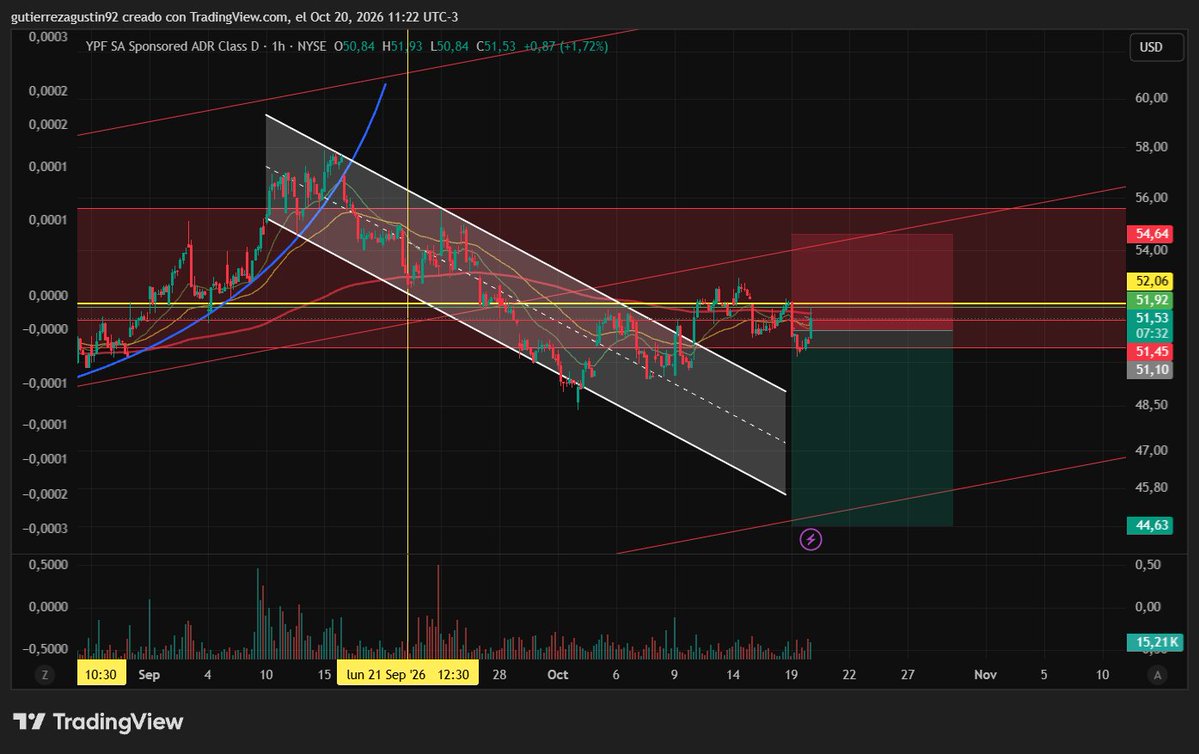Click the 58,00 price scale value
This screenshot has width=1199, height=754.
[x=1151, y=147]
